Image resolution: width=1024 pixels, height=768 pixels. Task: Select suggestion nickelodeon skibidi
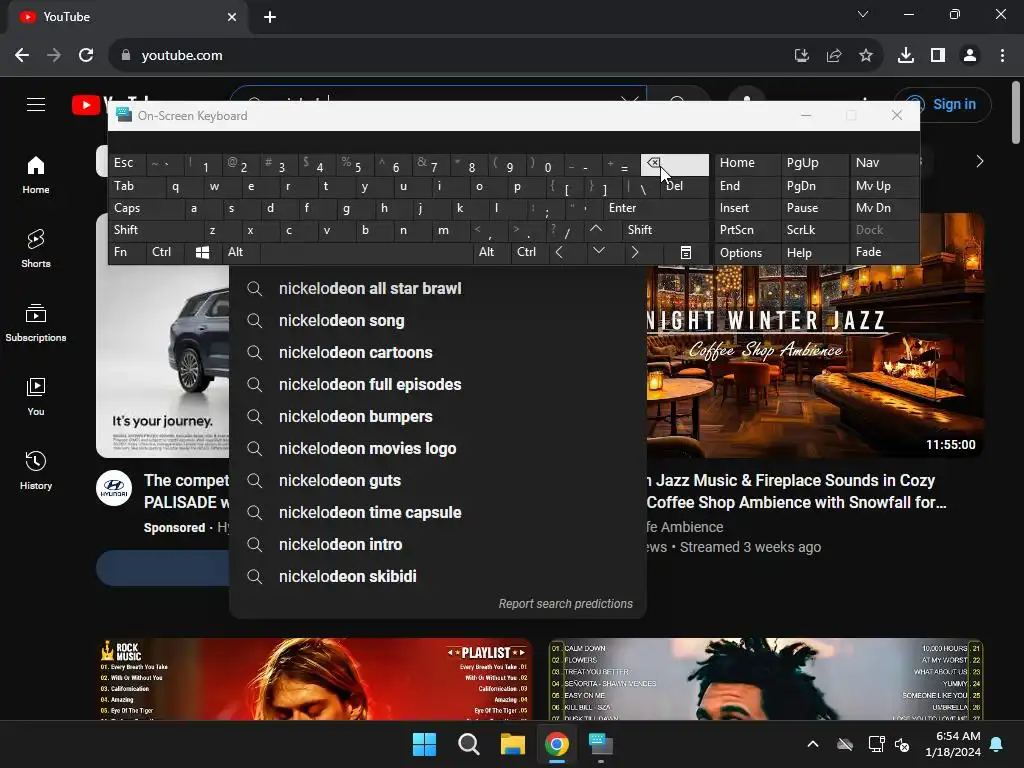[x=438, y=577]
